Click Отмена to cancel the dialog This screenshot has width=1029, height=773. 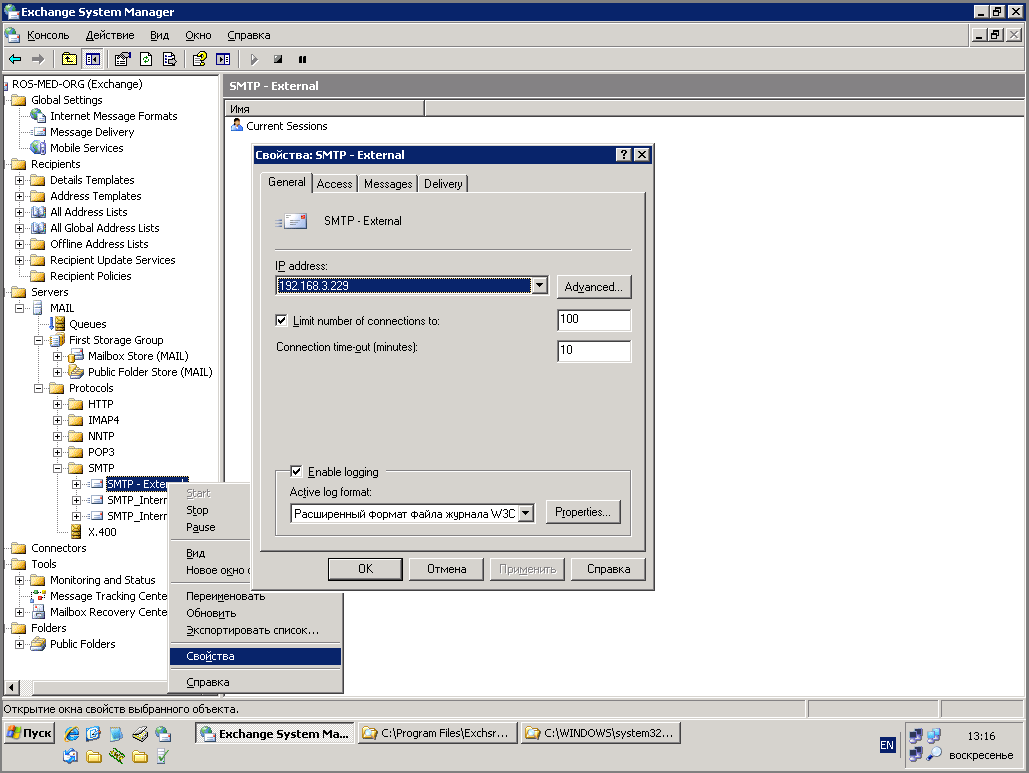click(446, 569)
